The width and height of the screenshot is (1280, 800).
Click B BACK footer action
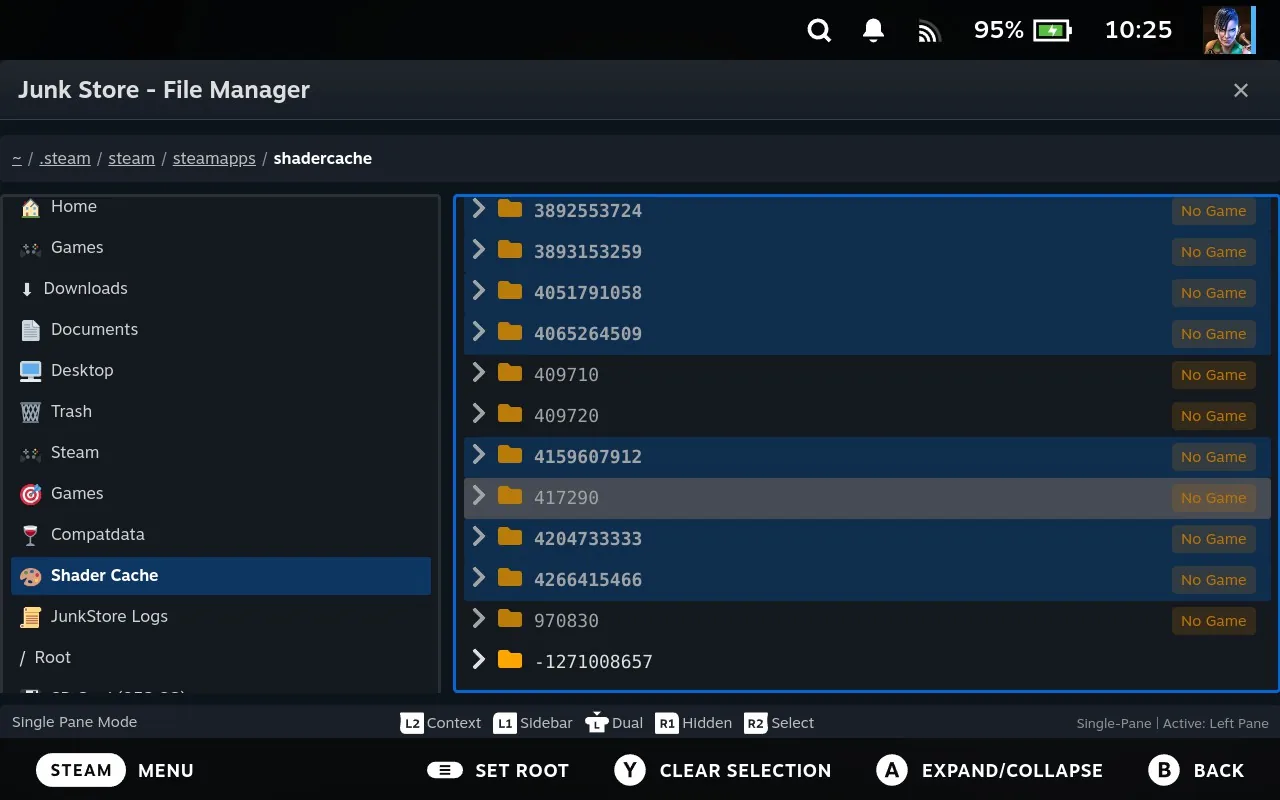click(1196, 771)
